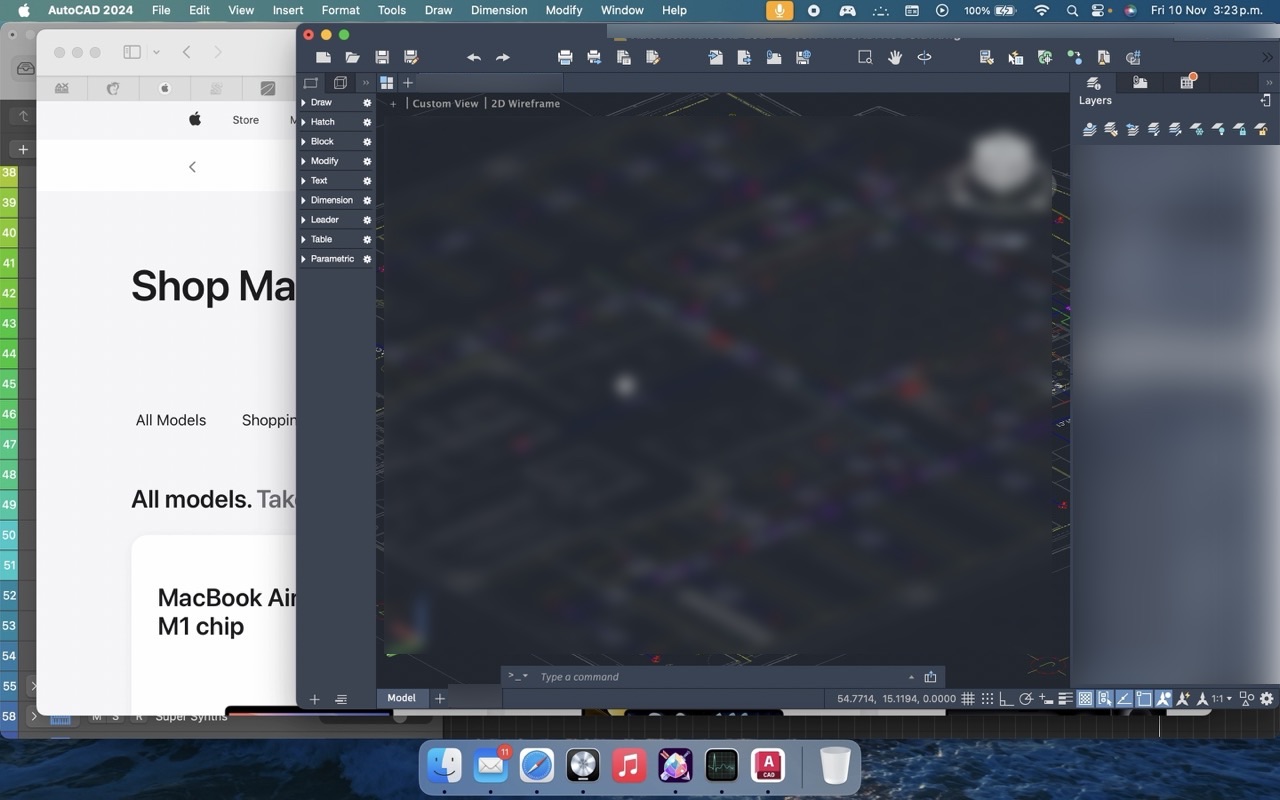Open the 1:1 annotation scale dropdown
Image resolution: width=1280 pixels, height=800 pixels.
pyautogui.click(x=1221, y=698)
